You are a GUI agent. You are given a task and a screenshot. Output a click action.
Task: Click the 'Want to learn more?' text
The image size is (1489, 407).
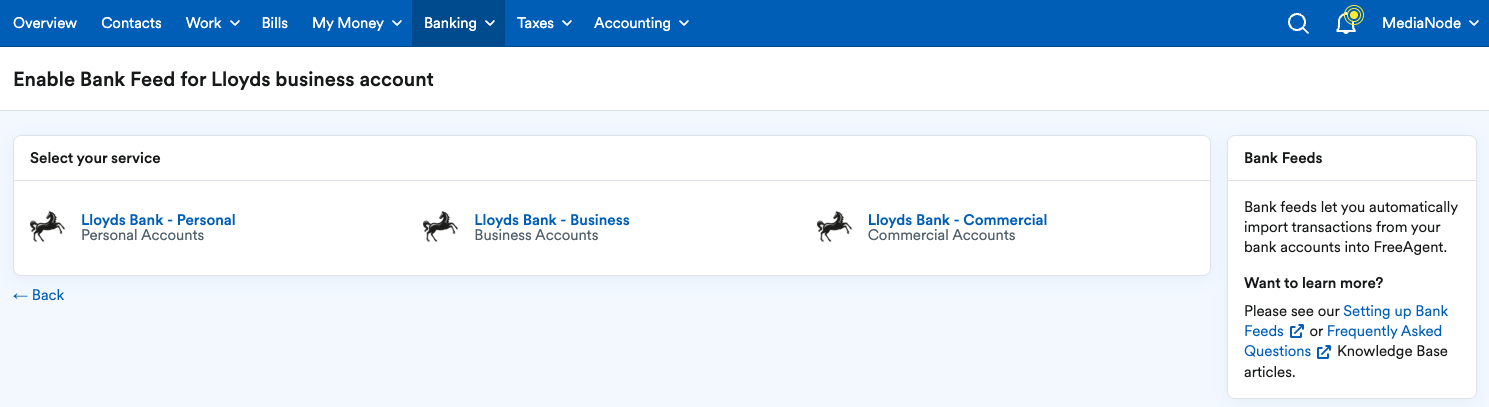(x=1313, y=283)
